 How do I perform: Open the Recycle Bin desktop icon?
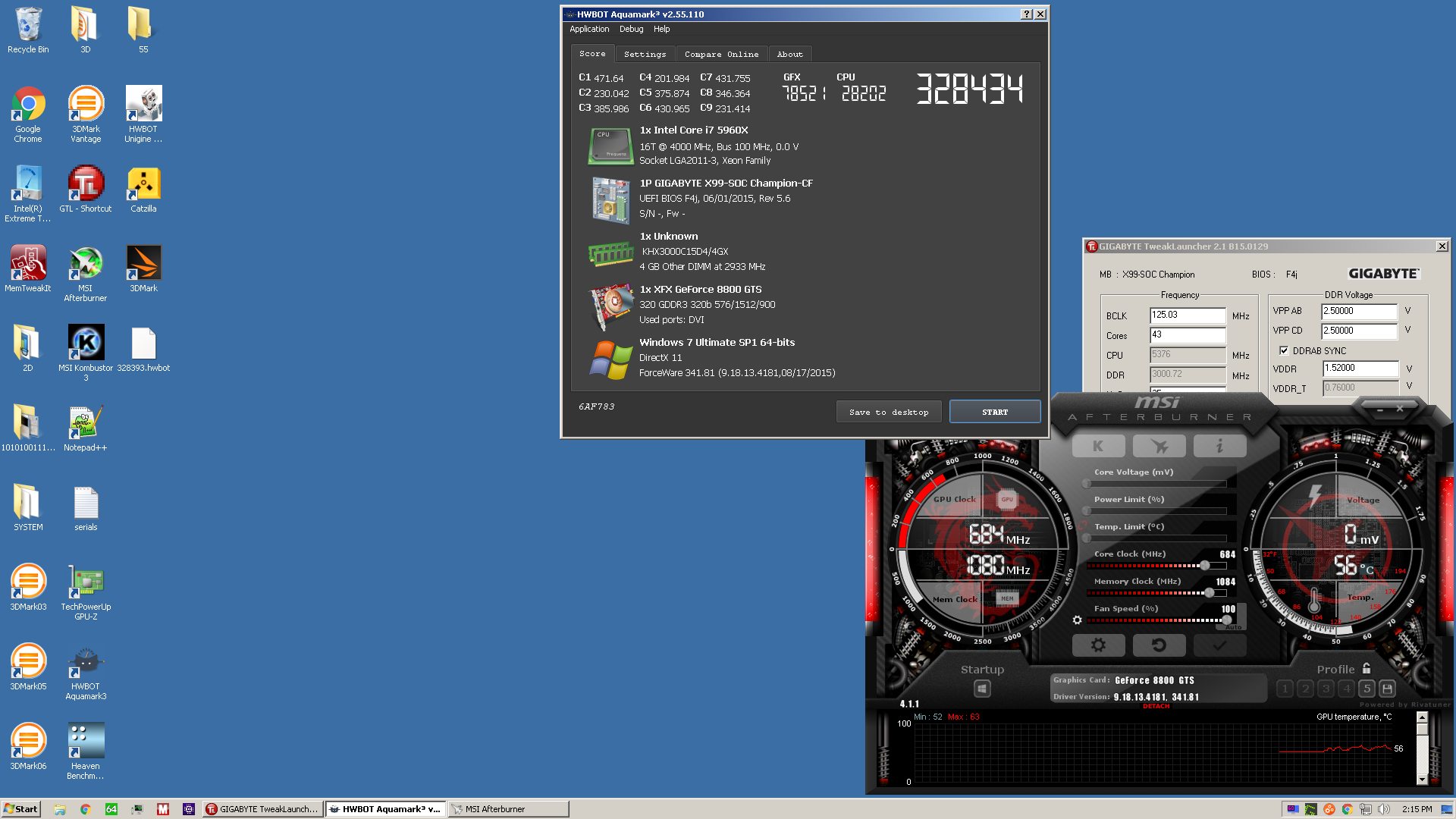28,30
